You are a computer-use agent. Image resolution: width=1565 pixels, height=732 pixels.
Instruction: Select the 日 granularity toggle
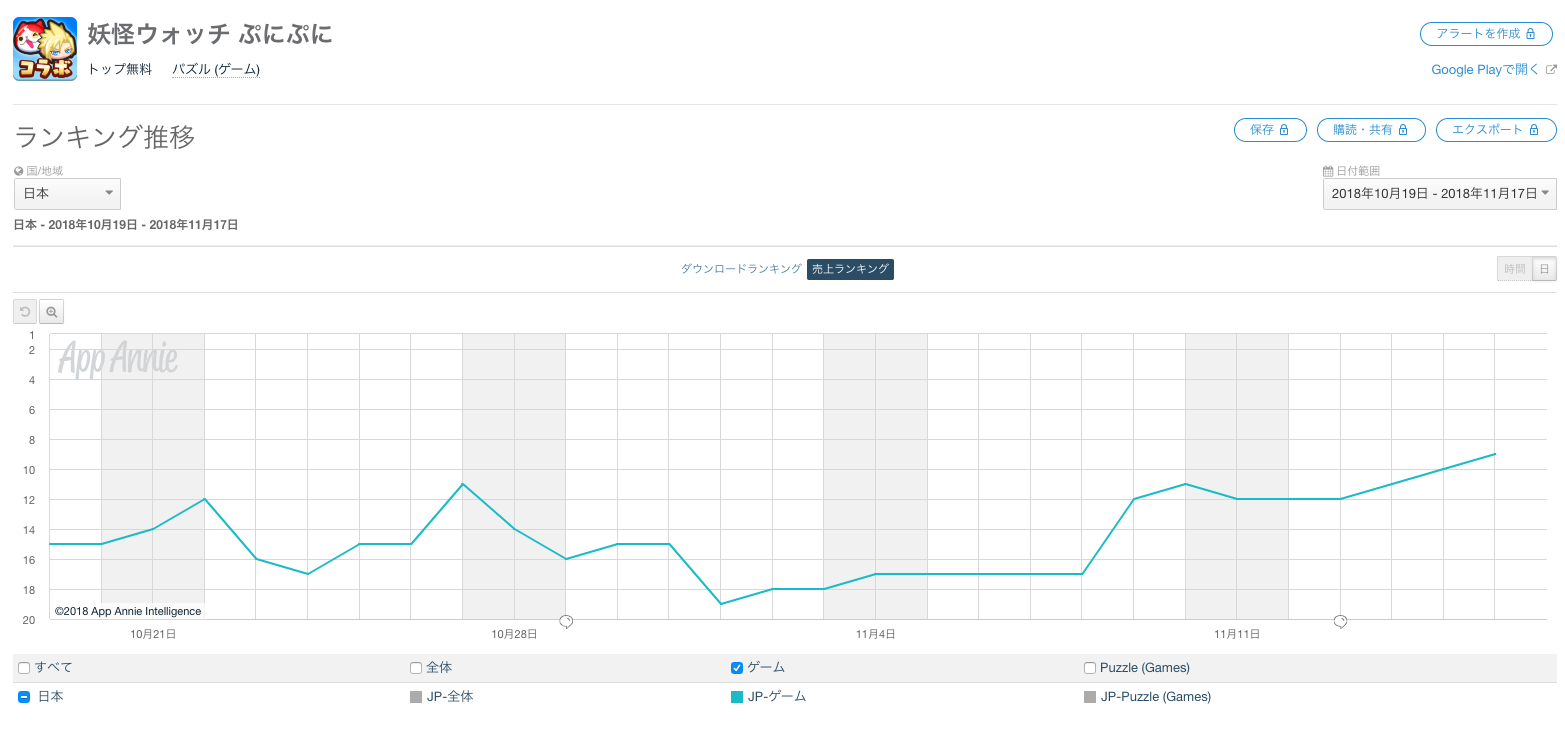pos(1544,269)
